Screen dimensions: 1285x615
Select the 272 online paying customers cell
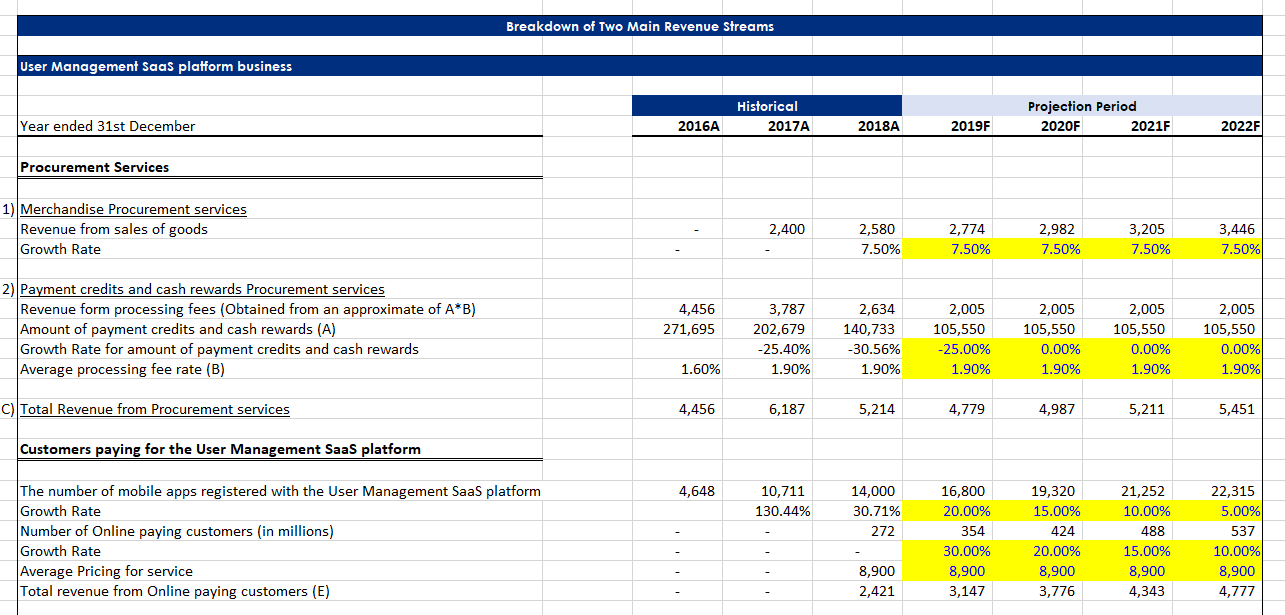click(883, 531)
